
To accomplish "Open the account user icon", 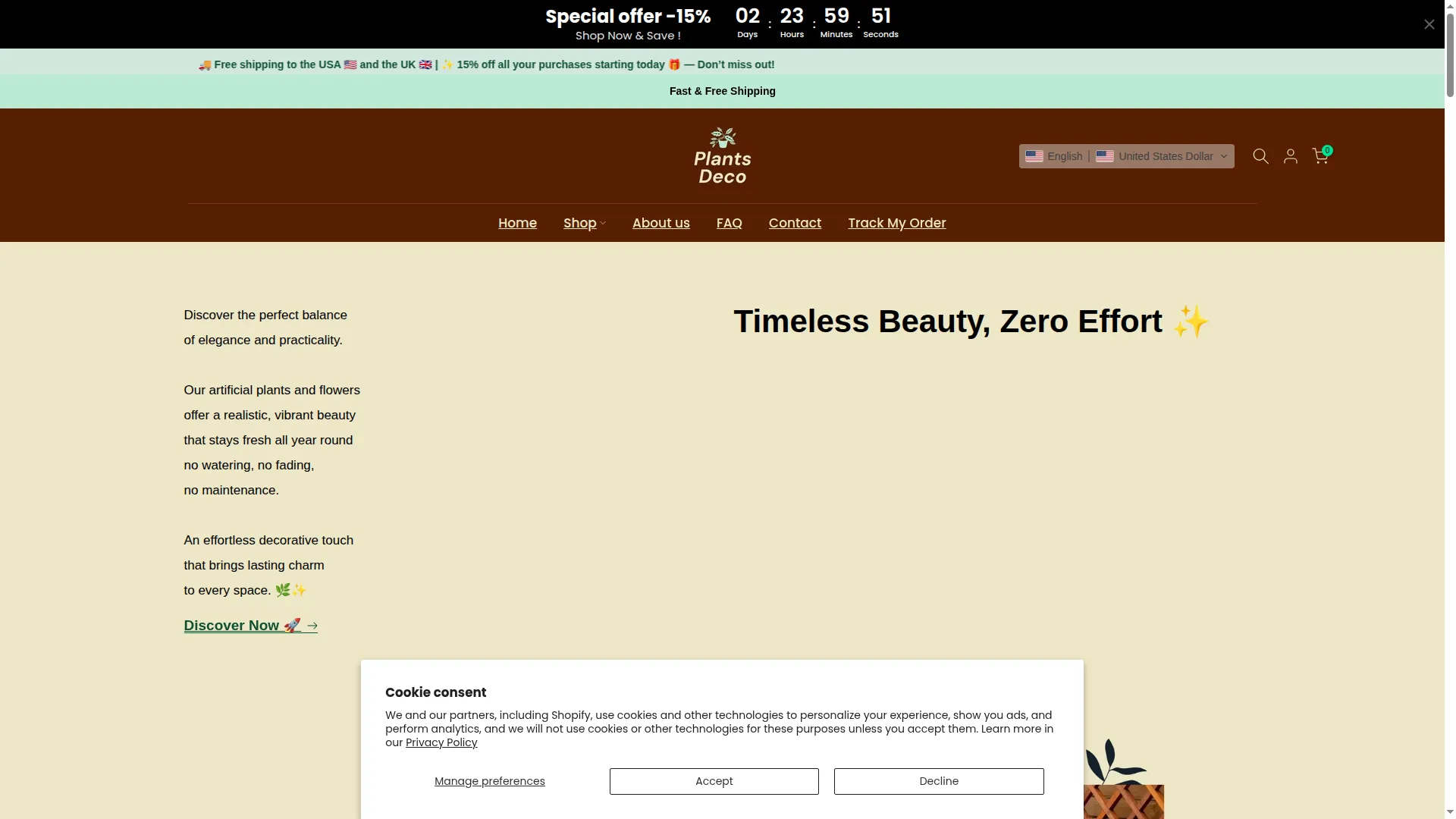I will [1290, 156].
